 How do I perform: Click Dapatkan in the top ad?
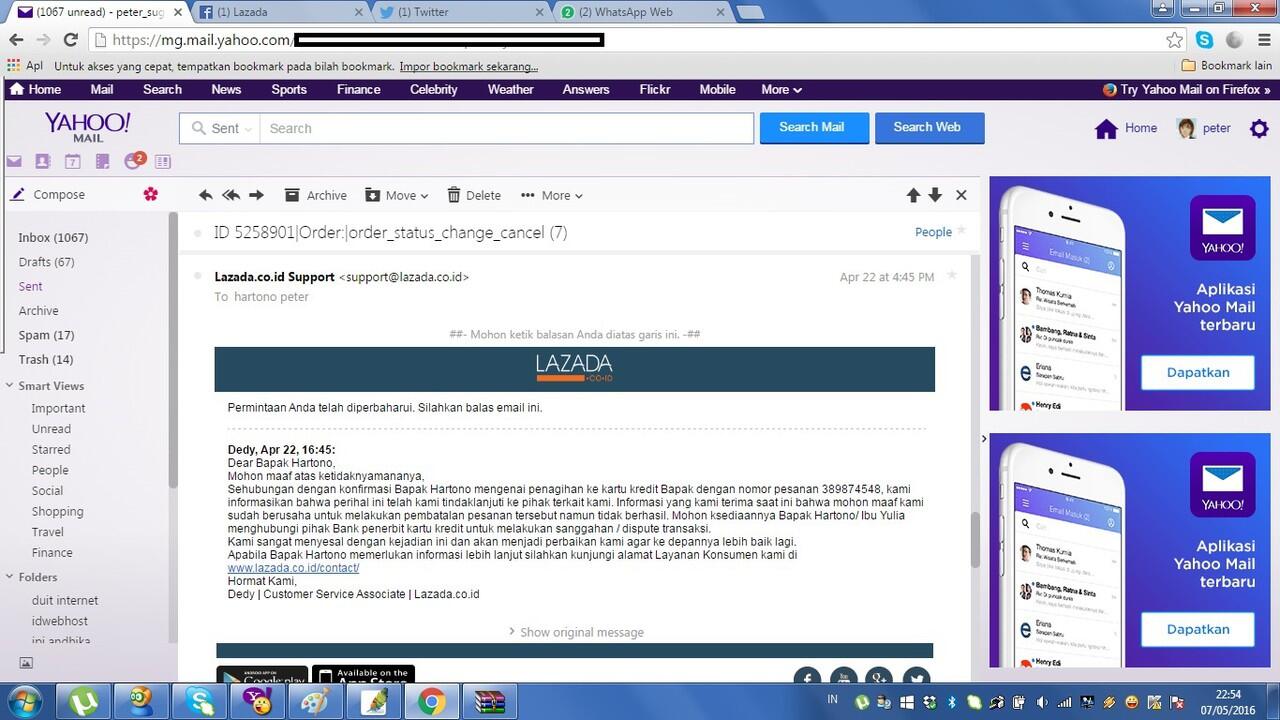[1198, 372]
